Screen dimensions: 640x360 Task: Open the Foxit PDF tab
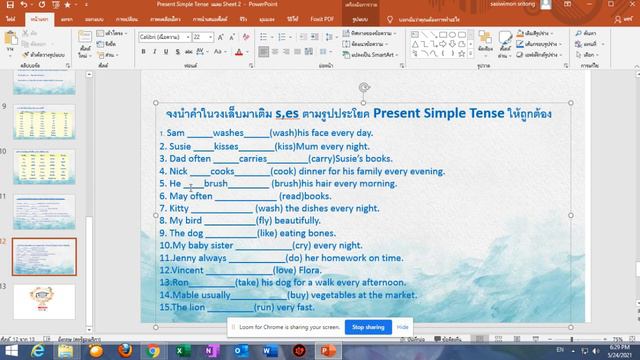322,19
